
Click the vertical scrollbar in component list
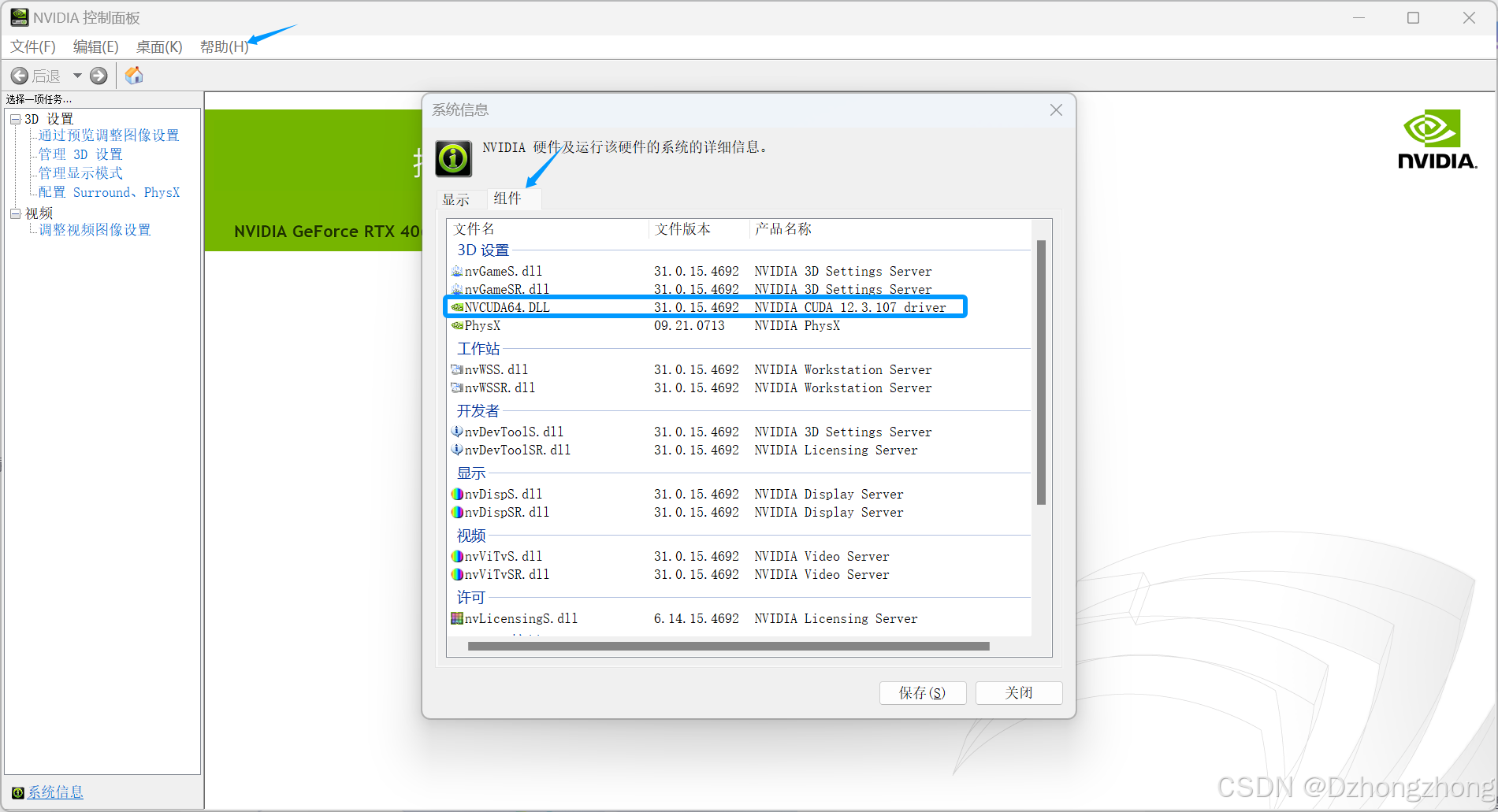[1041, 372]
